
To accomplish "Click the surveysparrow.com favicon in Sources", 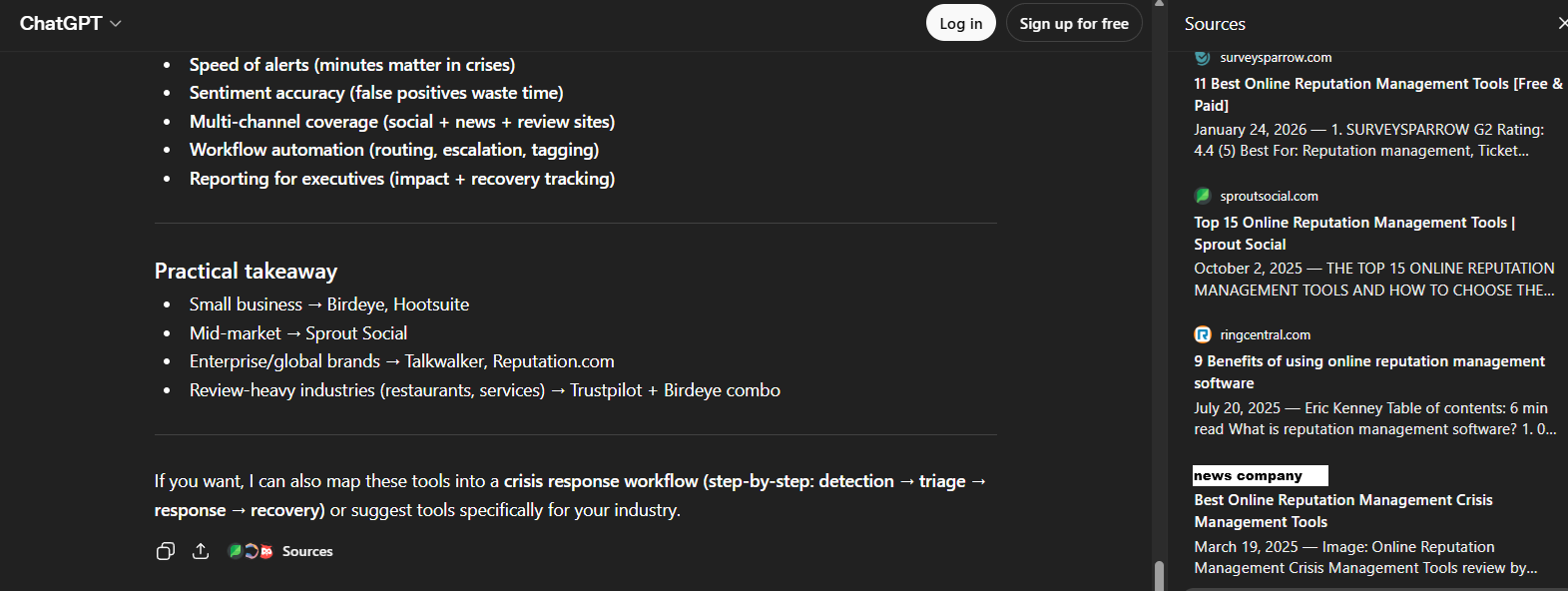I will 1203,58.
